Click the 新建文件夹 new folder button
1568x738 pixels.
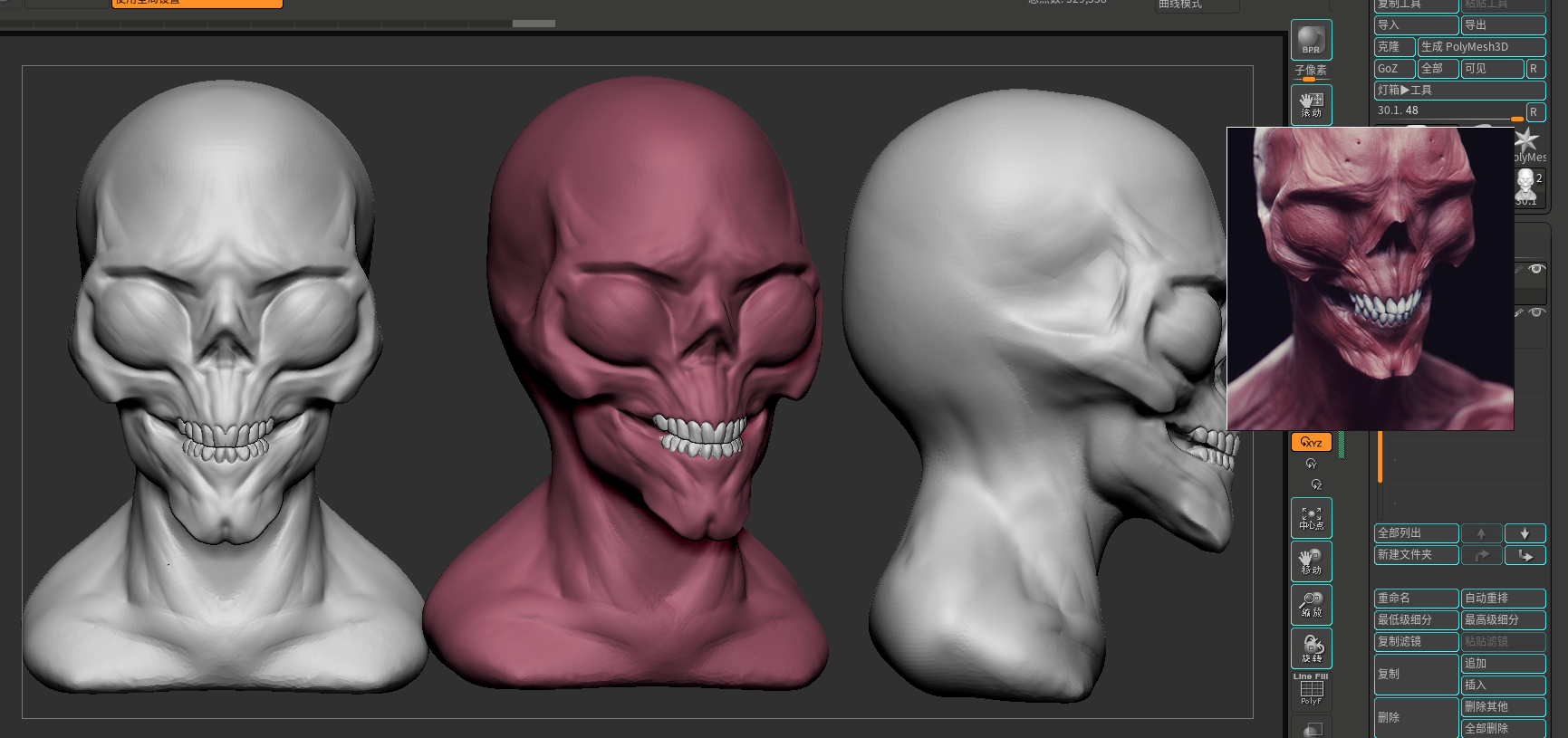[1416, 555]
